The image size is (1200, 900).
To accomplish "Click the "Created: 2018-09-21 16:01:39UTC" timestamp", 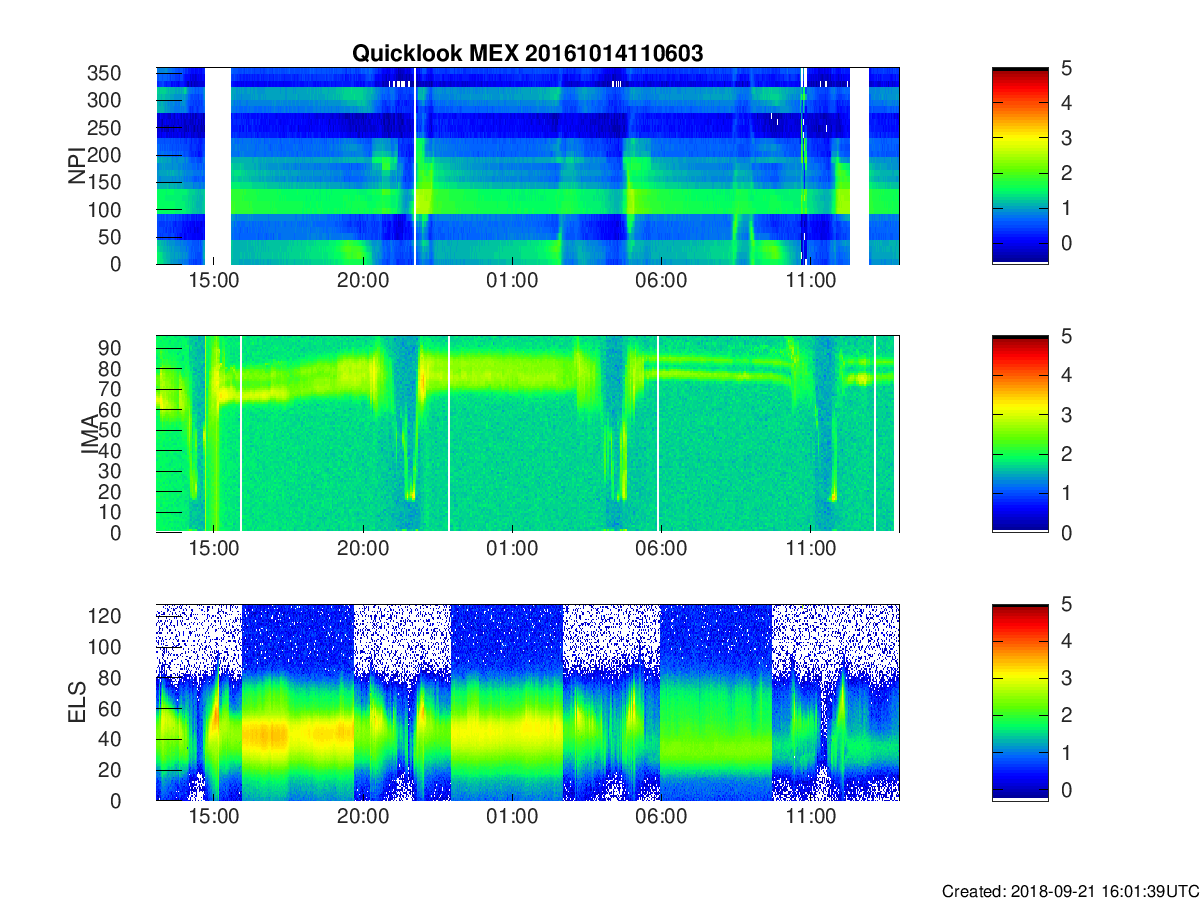I will (x=1069, y=891).
